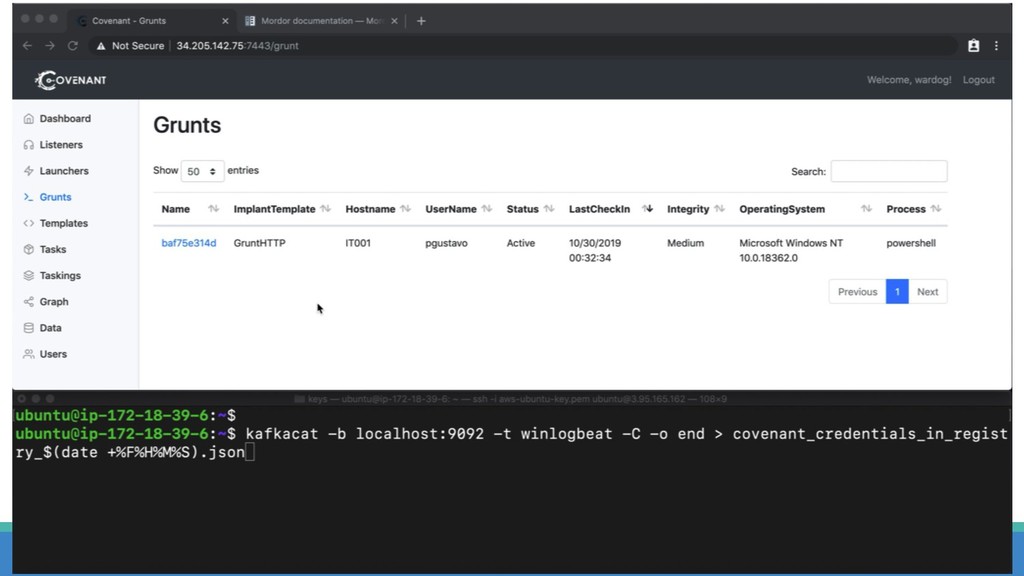The width and height of the screenshot is (1024, 576).
Task: Open the Dashboard sidebar item
Action: (65, 119)
